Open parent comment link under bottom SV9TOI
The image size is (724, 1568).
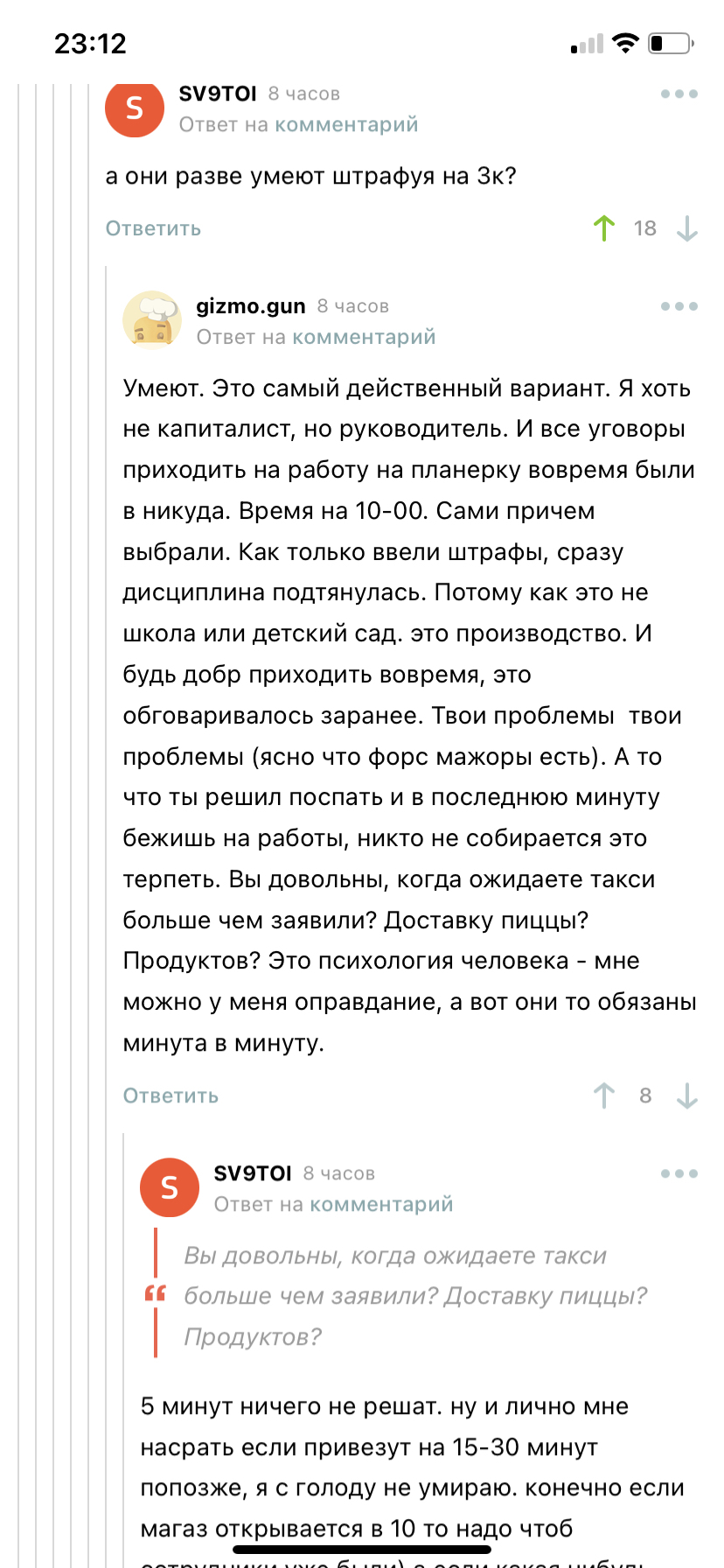381,1204
